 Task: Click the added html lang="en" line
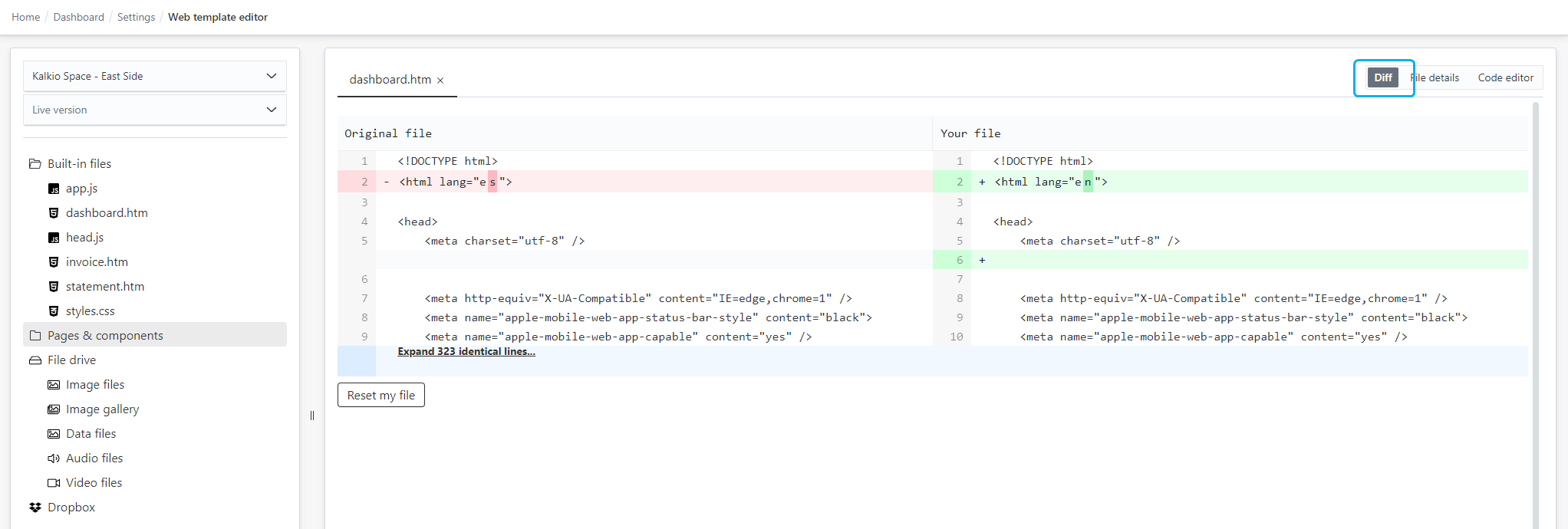click(1230, 182)
